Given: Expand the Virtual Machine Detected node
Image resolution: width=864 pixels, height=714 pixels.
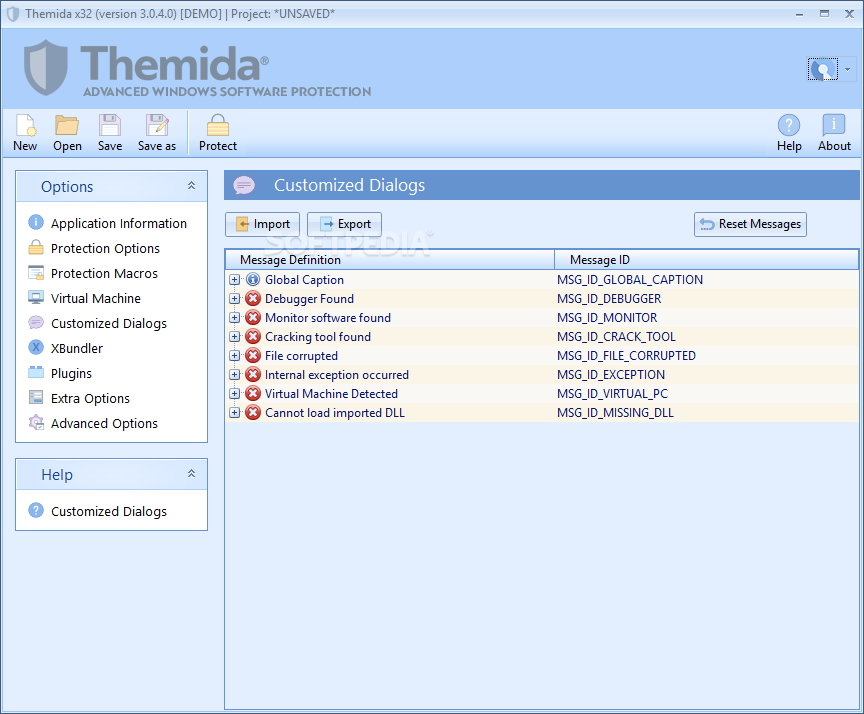Looking at the screenshot, I should (235, 394).
